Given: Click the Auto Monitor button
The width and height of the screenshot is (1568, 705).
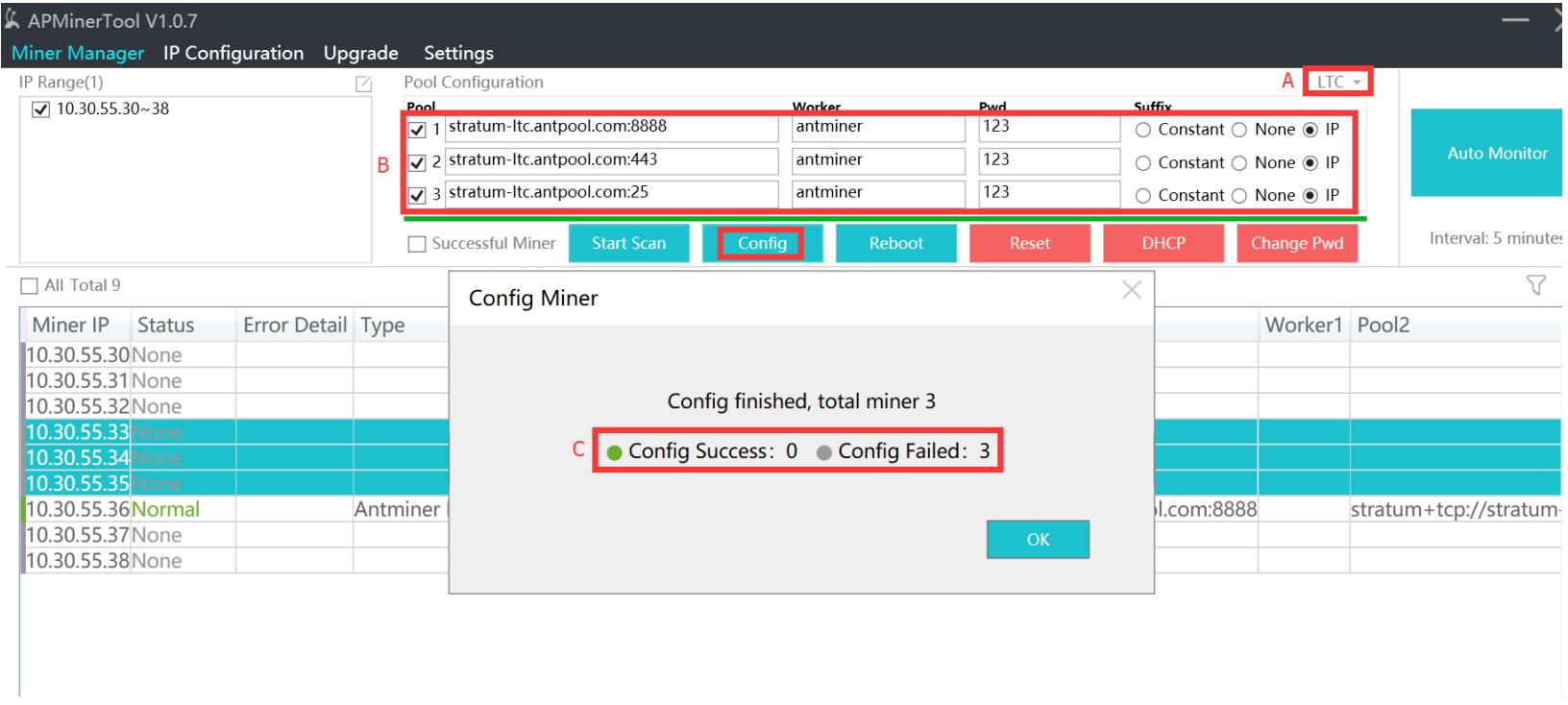Looking at the screenshot, I should (1487, 153).
